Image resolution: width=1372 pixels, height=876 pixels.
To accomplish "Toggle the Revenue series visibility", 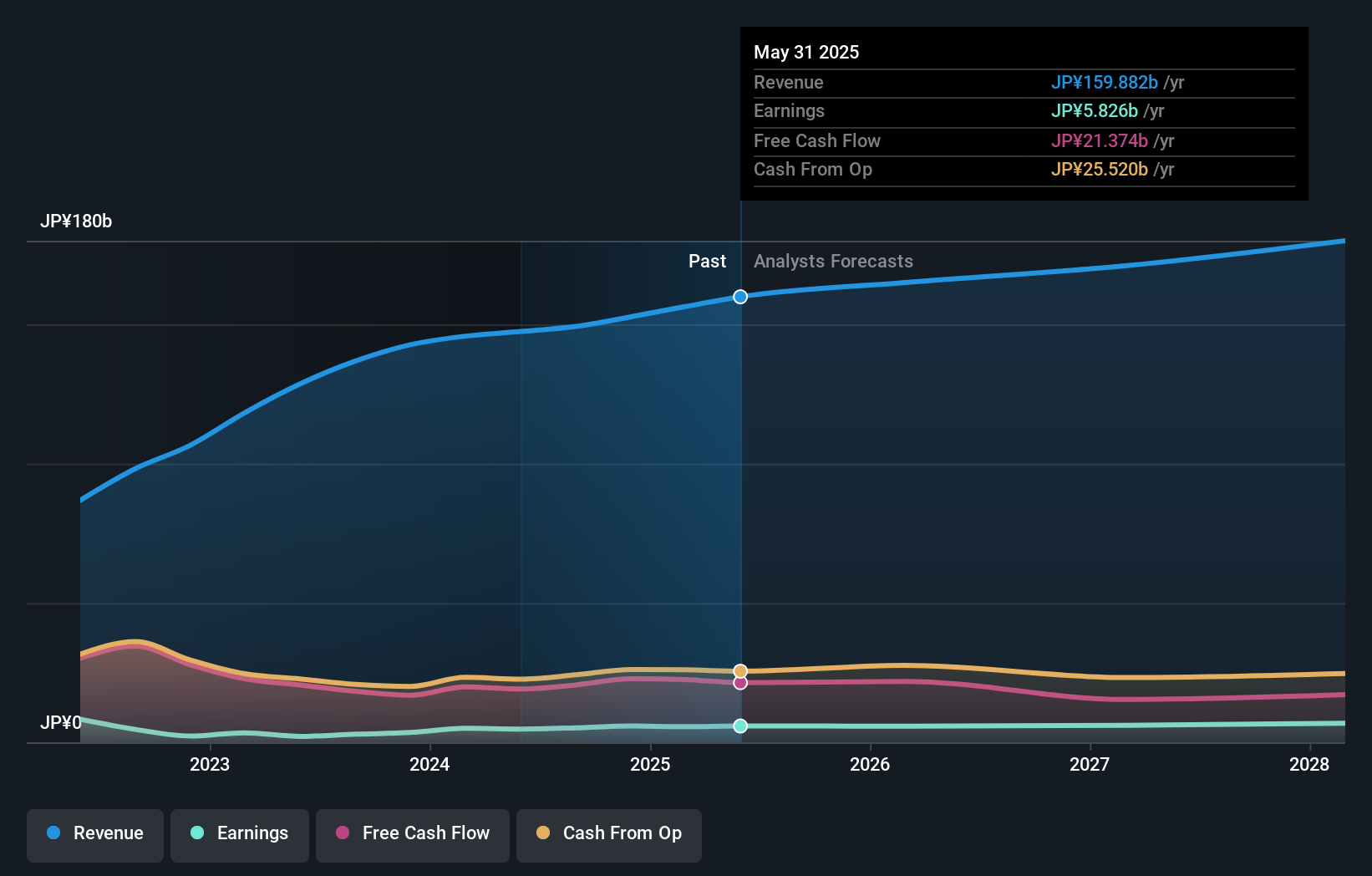I will click(x=94, y=834).
